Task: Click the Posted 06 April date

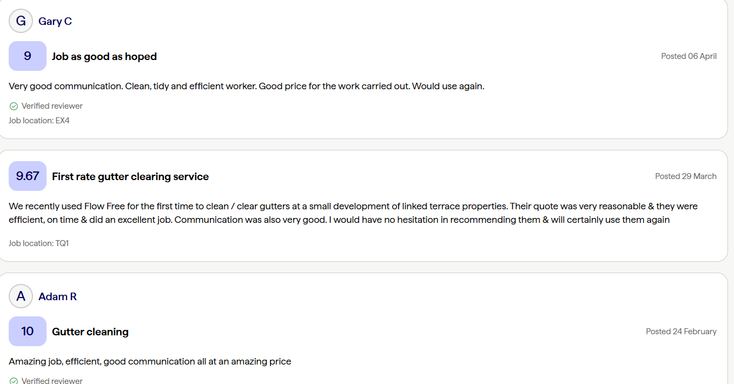Action: (x=689, y=56)
